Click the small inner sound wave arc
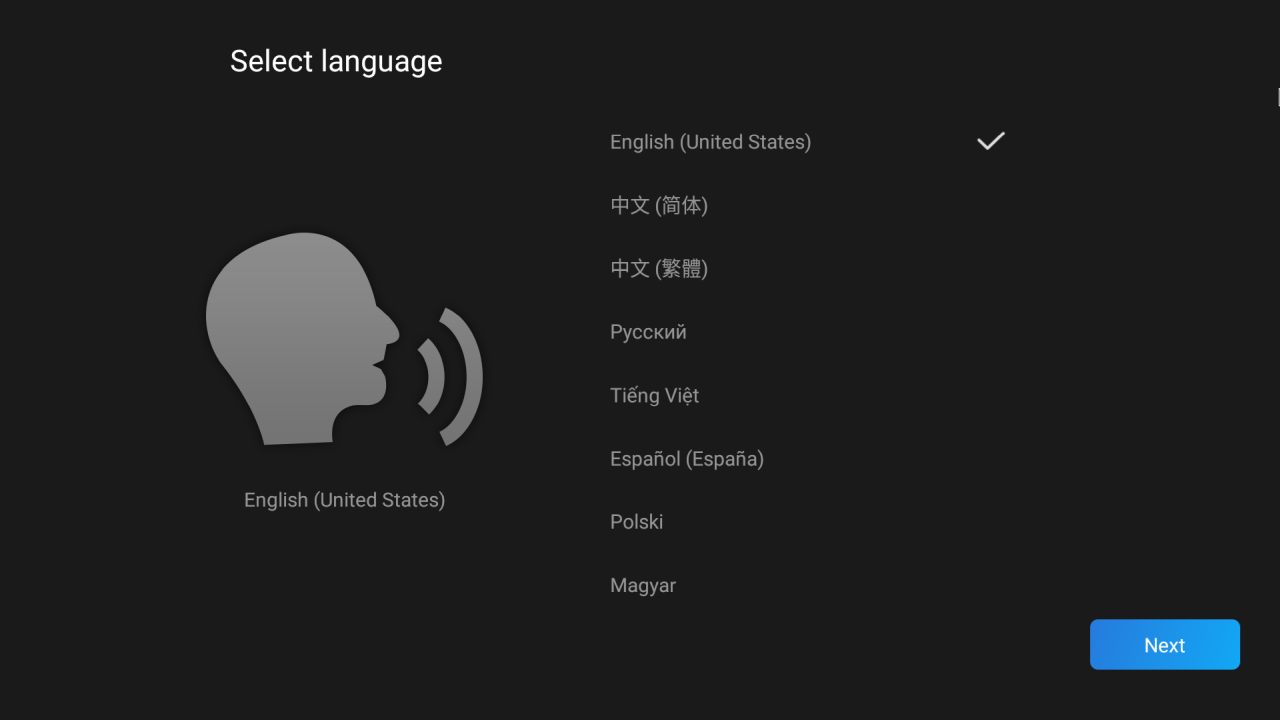This screenshot has width=1280, height=720. [x=433, y=376]
